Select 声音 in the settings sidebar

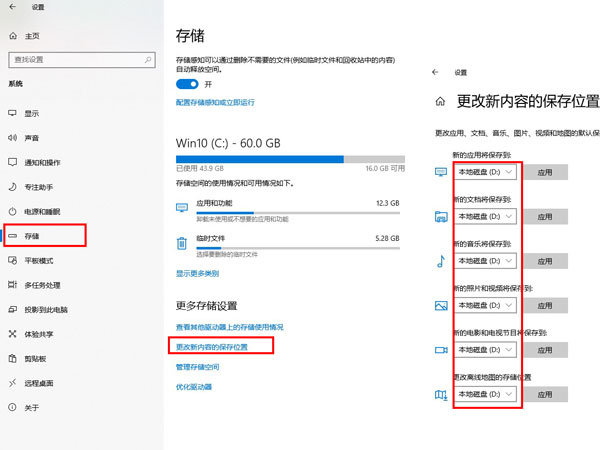click(x=32, y=138)
